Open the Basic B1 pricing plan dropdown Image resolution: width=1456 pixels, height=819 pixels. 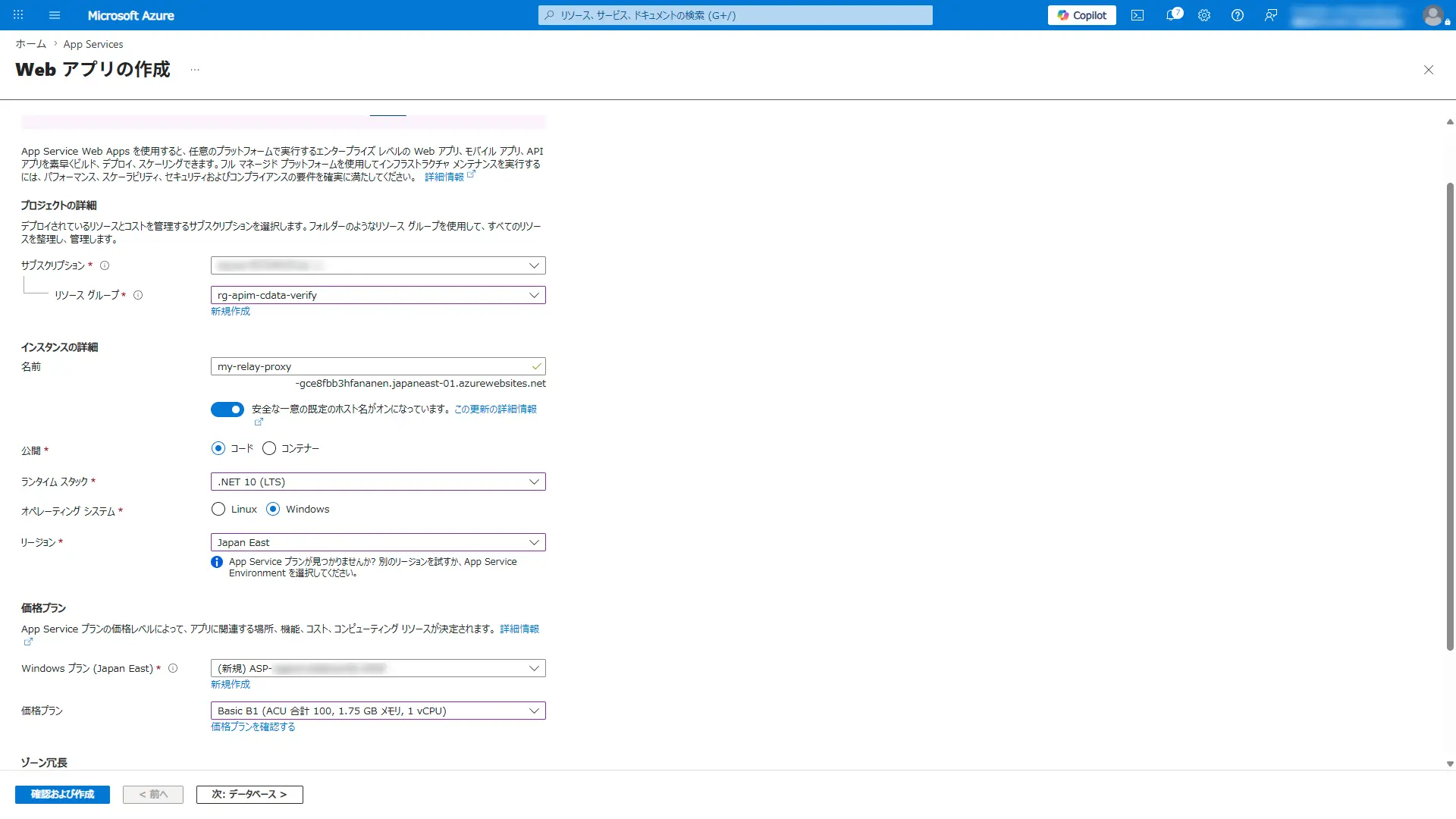click(x=378, y=711)
